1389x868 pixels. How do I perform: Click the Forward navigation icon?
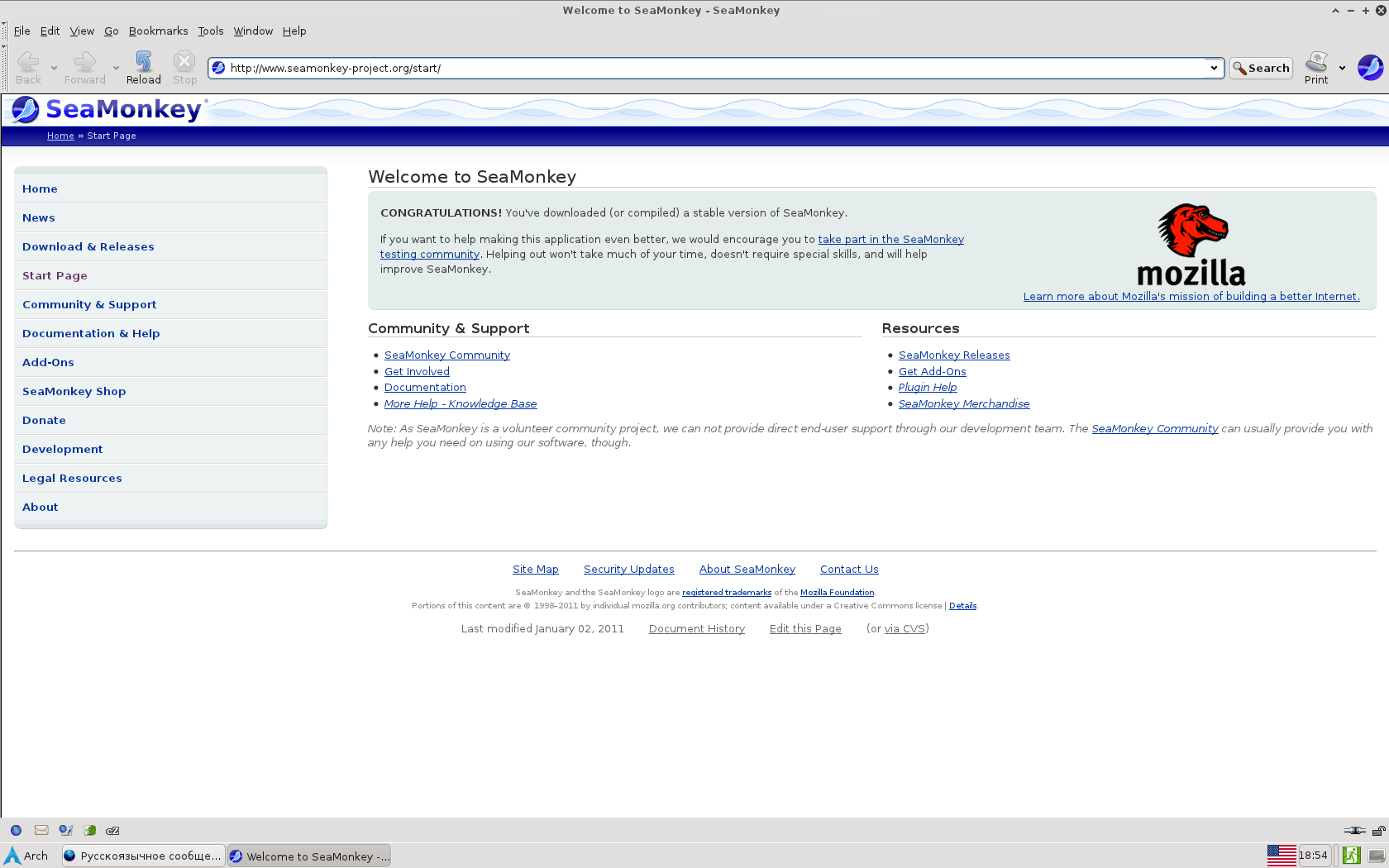click(x=84, y=62)
